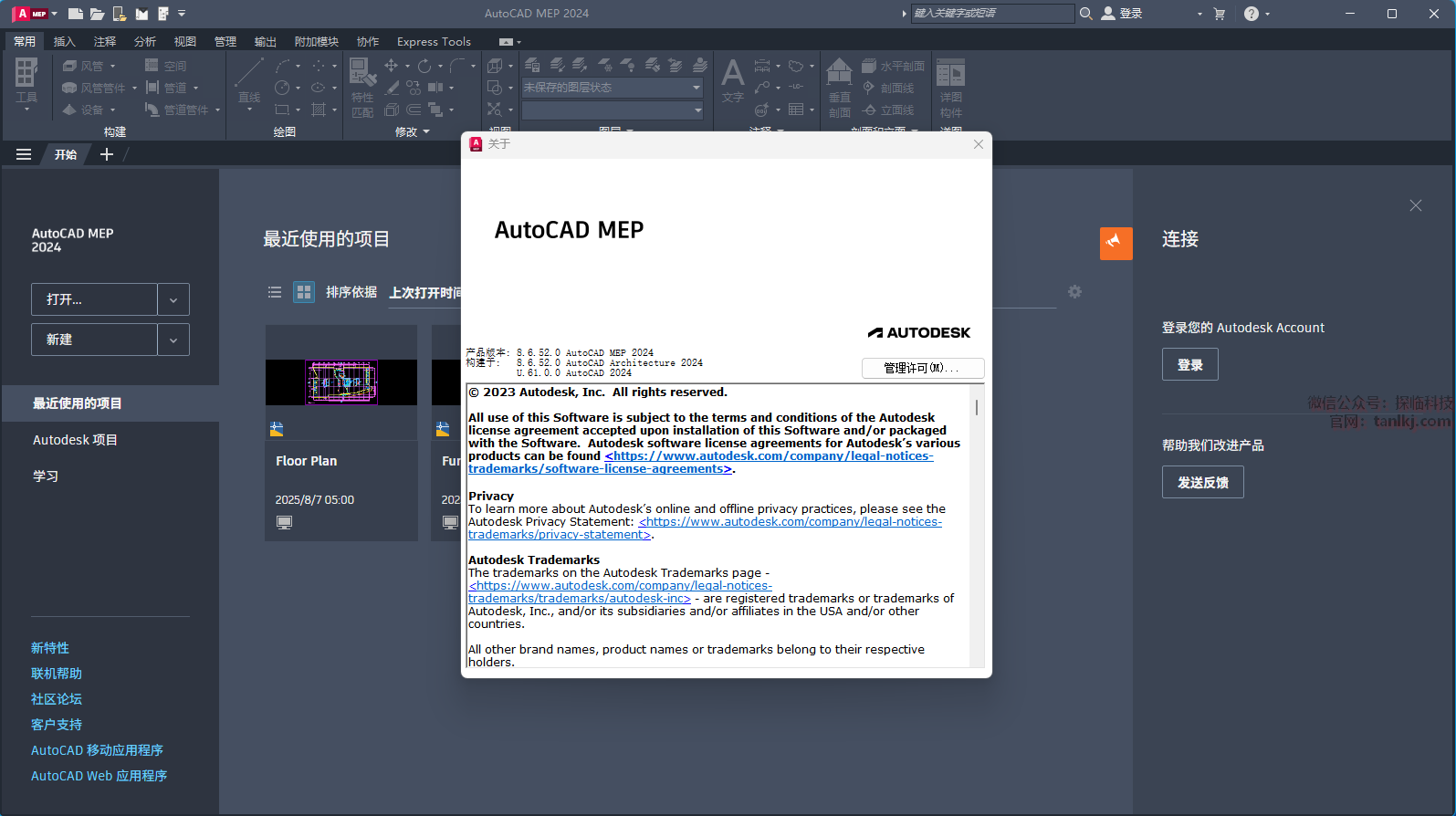Click the 管理许可(M)... button
The width and height of the screenshot is (1456, 816).
(922, 368)
